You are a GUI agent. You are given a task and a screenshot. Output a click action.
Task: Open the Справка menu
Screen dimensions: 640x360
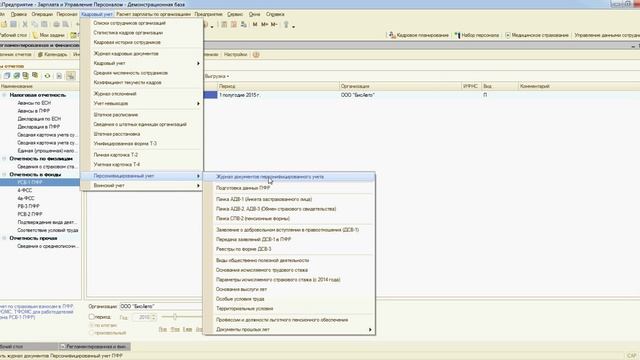275,14
